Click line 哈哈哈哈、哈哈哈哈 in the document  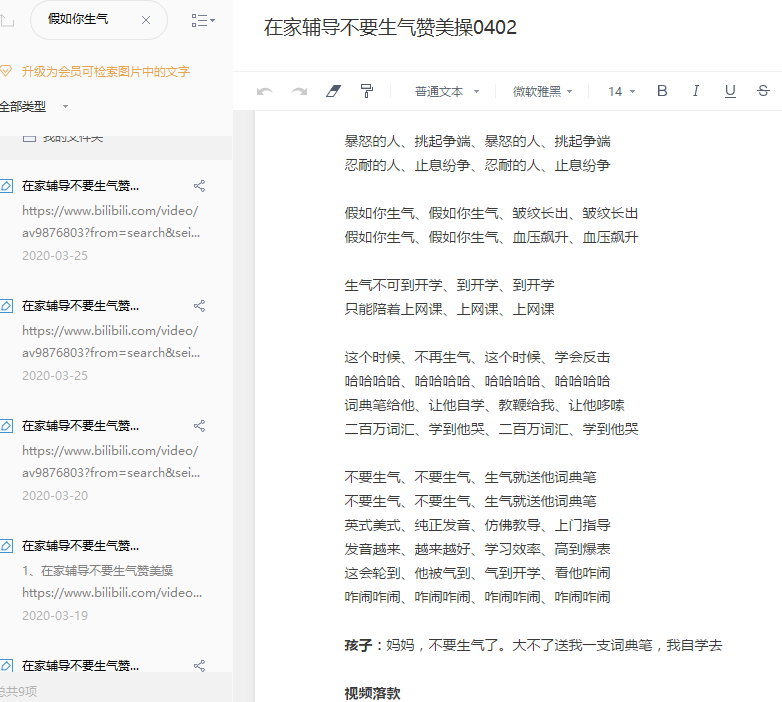477,381
